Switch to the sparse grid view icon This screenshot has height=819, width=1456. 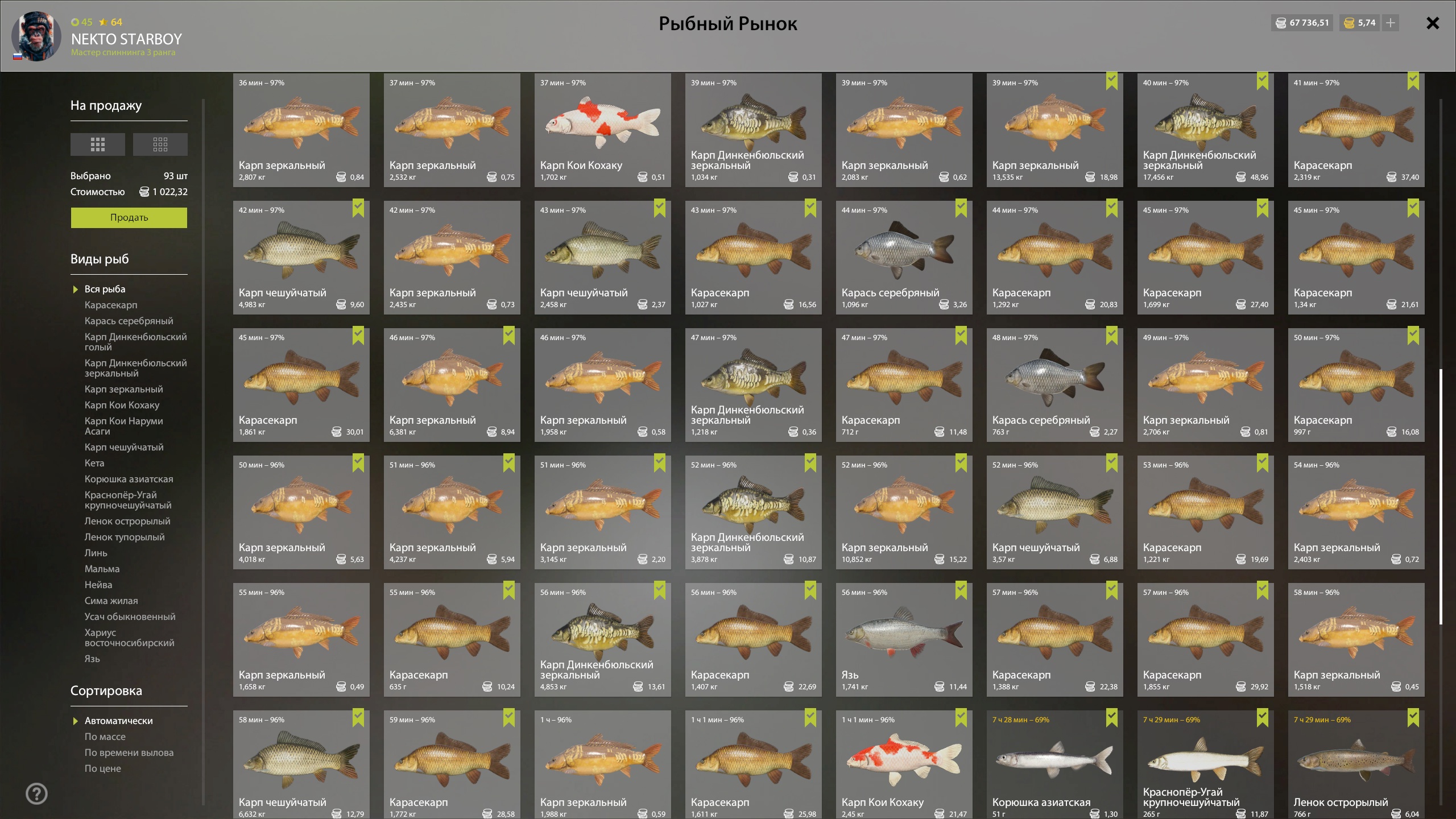coord(160,144)
